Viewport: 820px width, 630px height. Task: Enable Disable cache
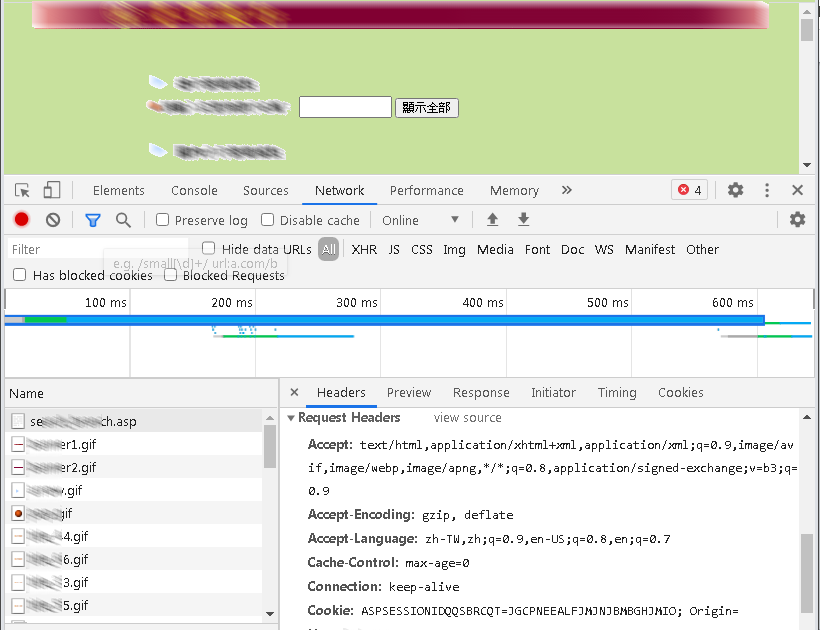267,220
